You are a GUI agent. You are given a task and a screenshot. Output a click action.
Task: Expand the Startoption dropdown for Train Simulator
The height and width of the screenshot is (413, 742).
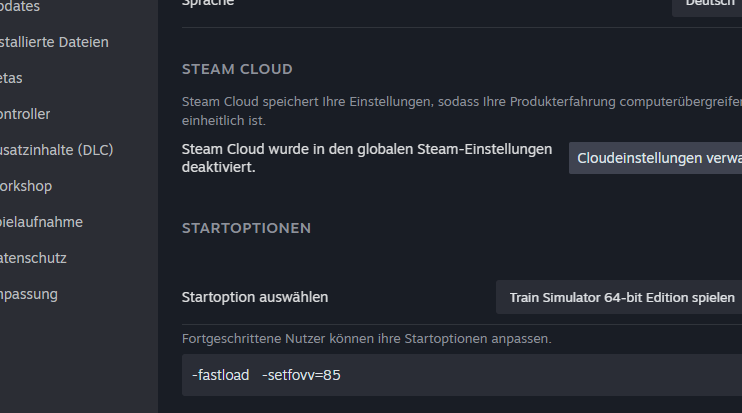point(620,297)
